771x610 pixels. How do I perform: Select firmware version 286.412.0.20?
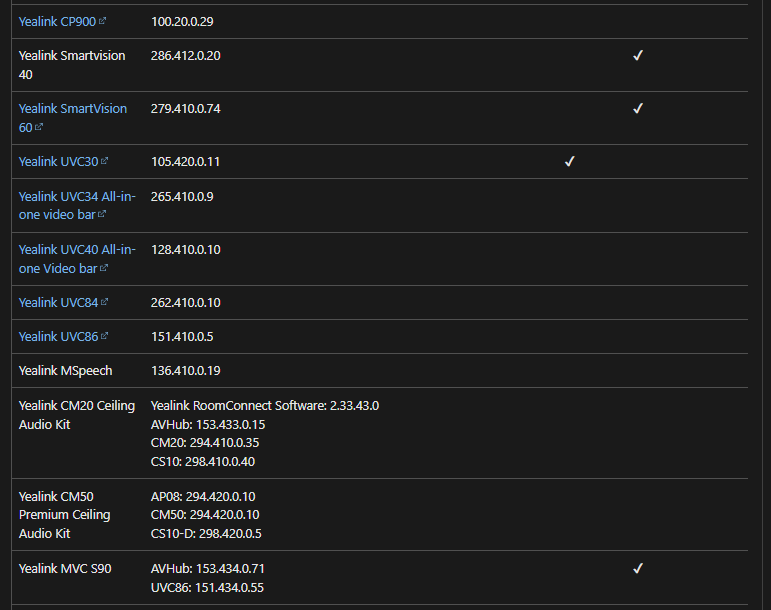pyautogui.click(x=185, y=56)
